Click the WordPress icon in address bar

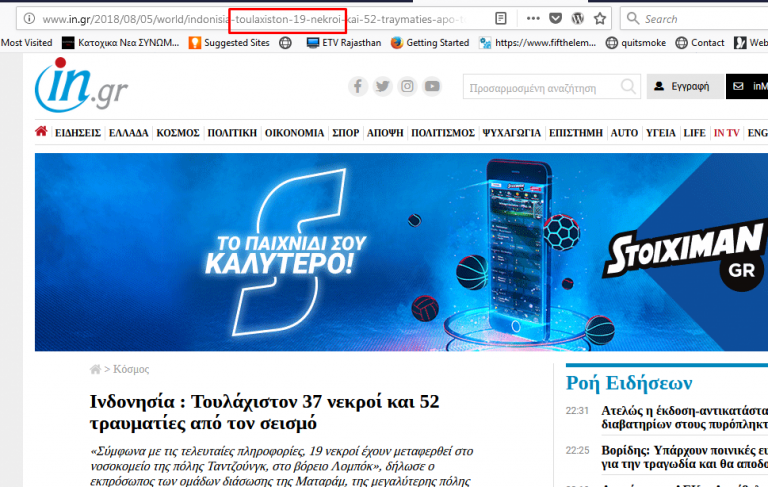pyautogui.click(x=577, y=19)
